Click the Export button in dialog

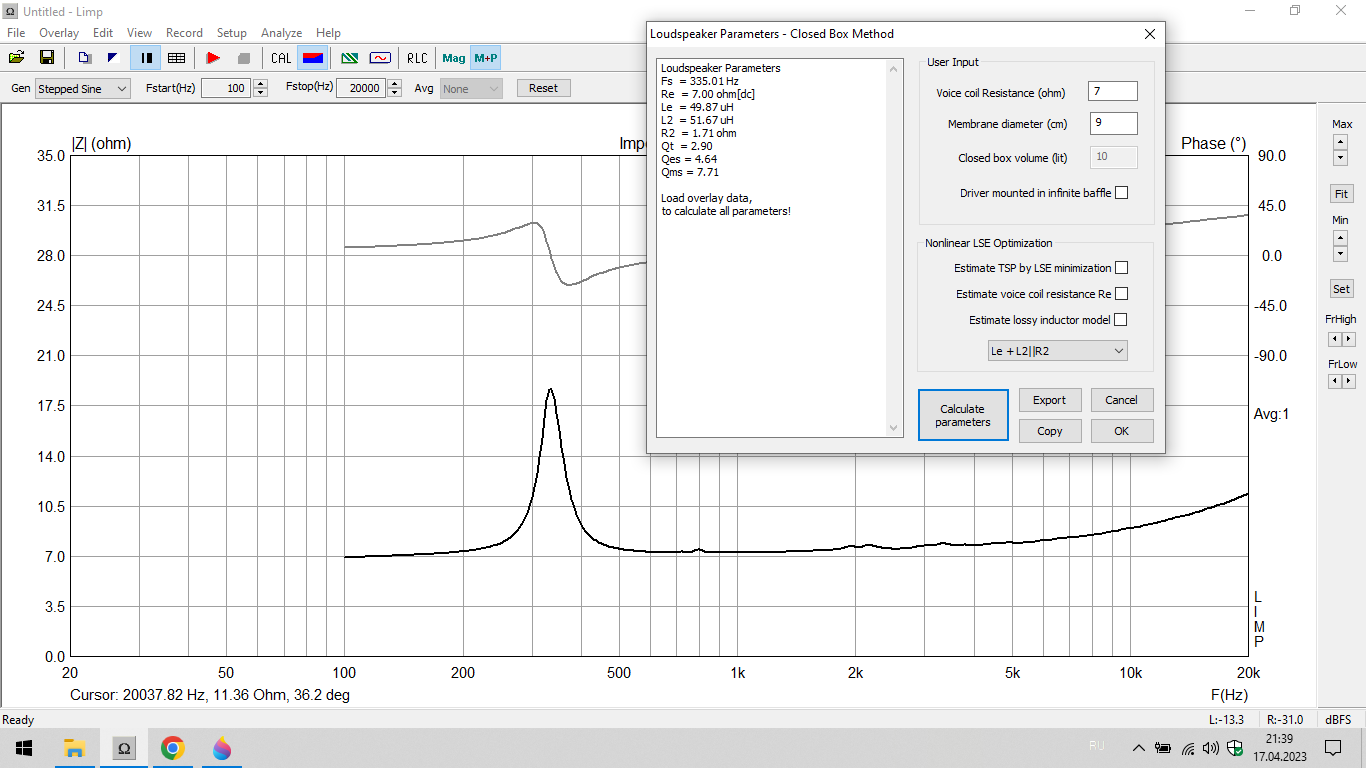click(x=1049, y=400)
